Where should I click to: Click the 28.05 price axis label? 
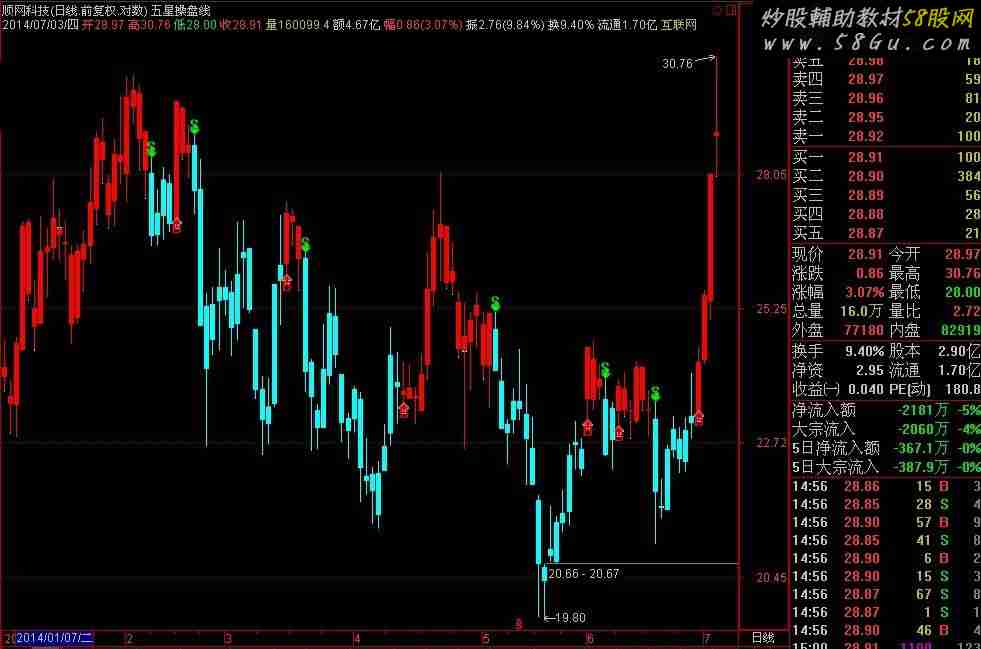click(x=771, y=175)
